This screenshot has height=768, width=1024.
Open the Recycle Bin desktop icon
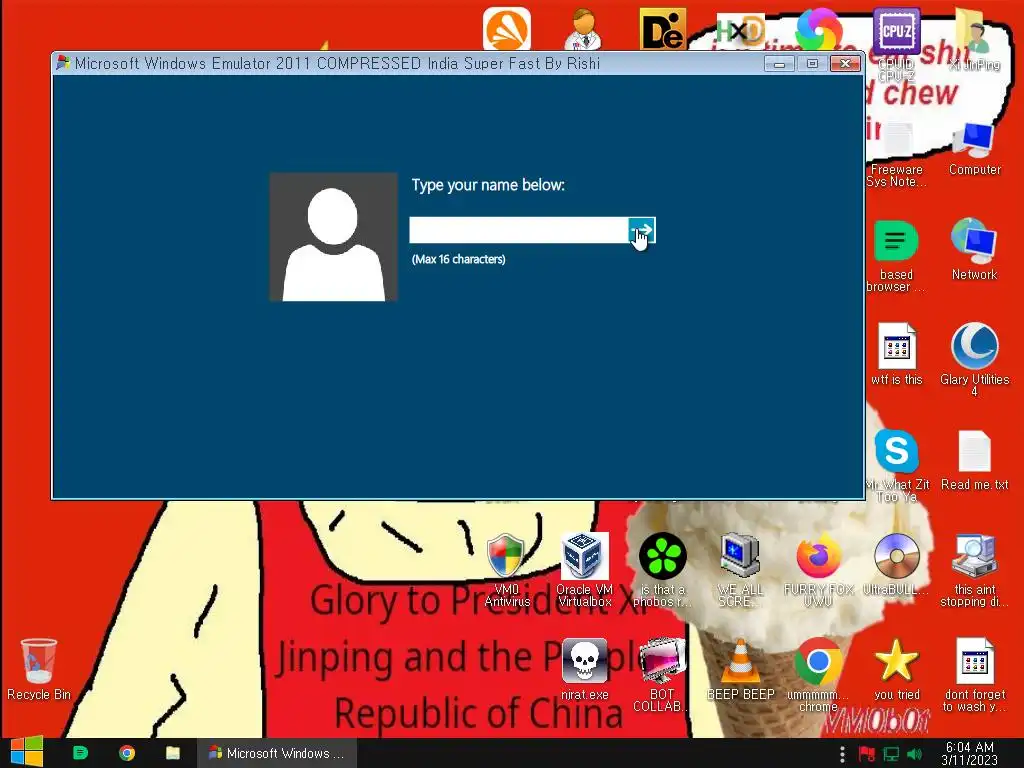coord(39,669)
